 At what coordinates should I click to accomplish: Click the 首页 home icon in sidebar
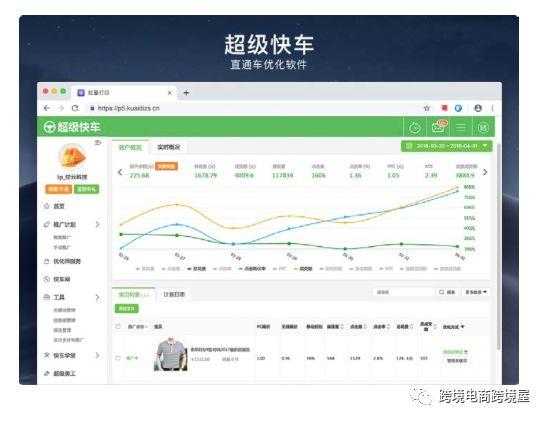(x=47, y=206)
